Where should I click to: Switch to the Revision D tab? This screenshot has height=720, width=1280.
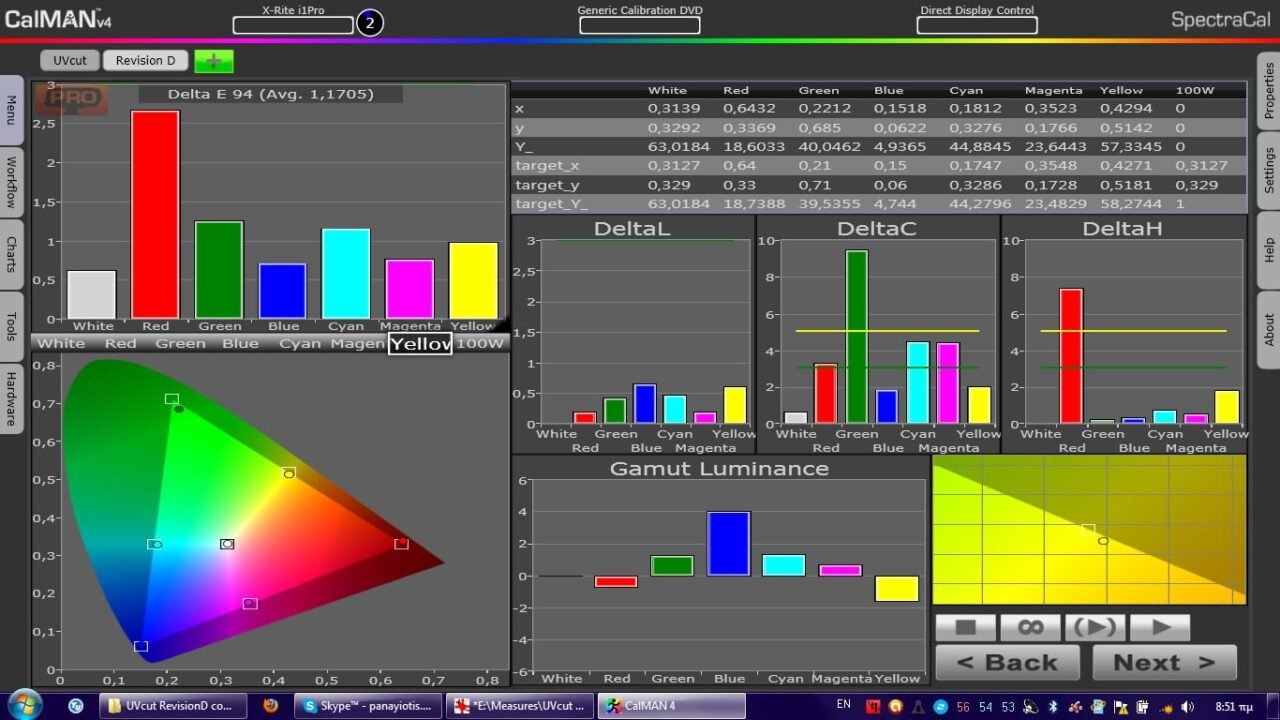coord(145,60)
